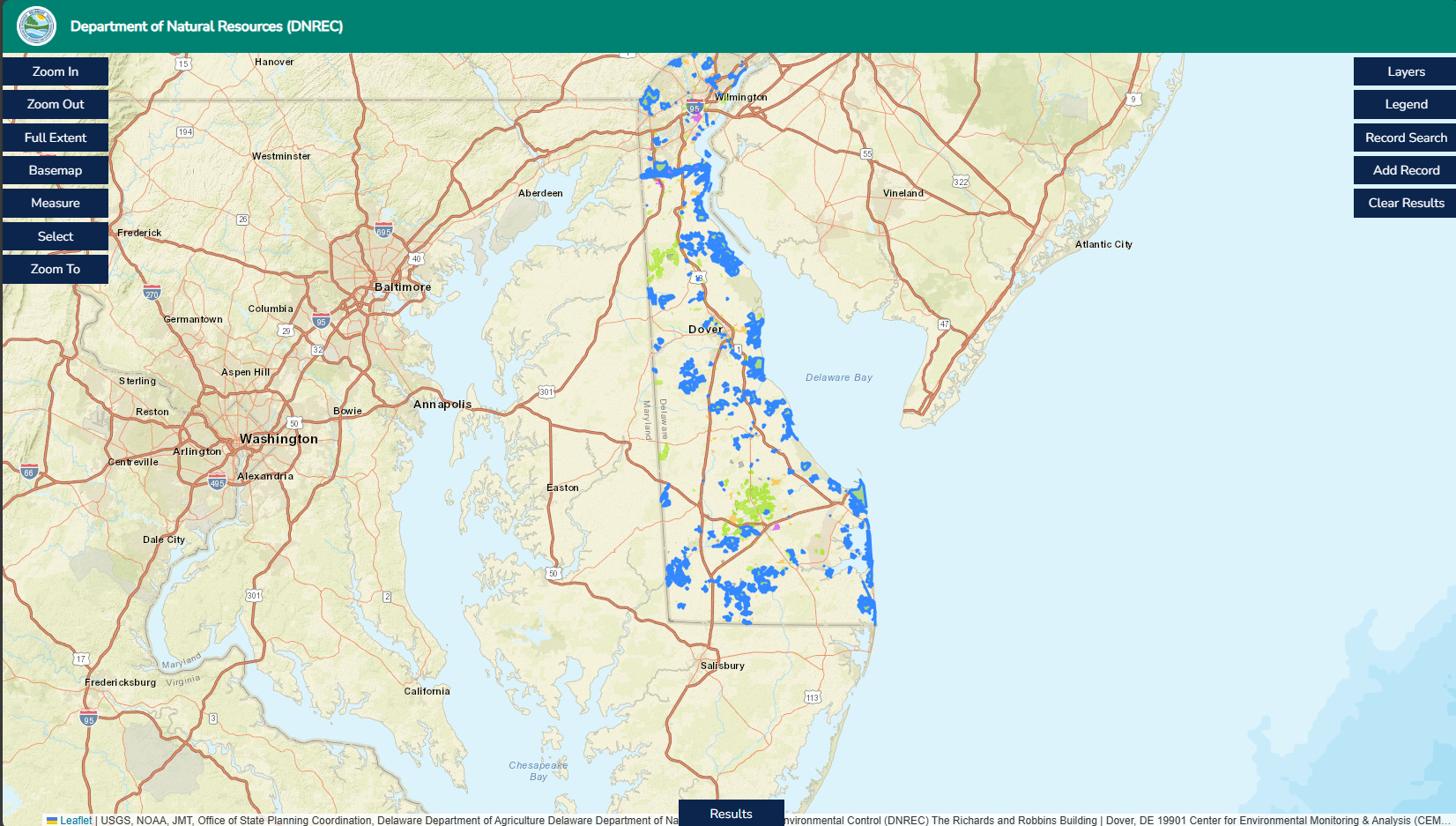Open Record Search
The image size is (1456, 826).
[1405, 138]
